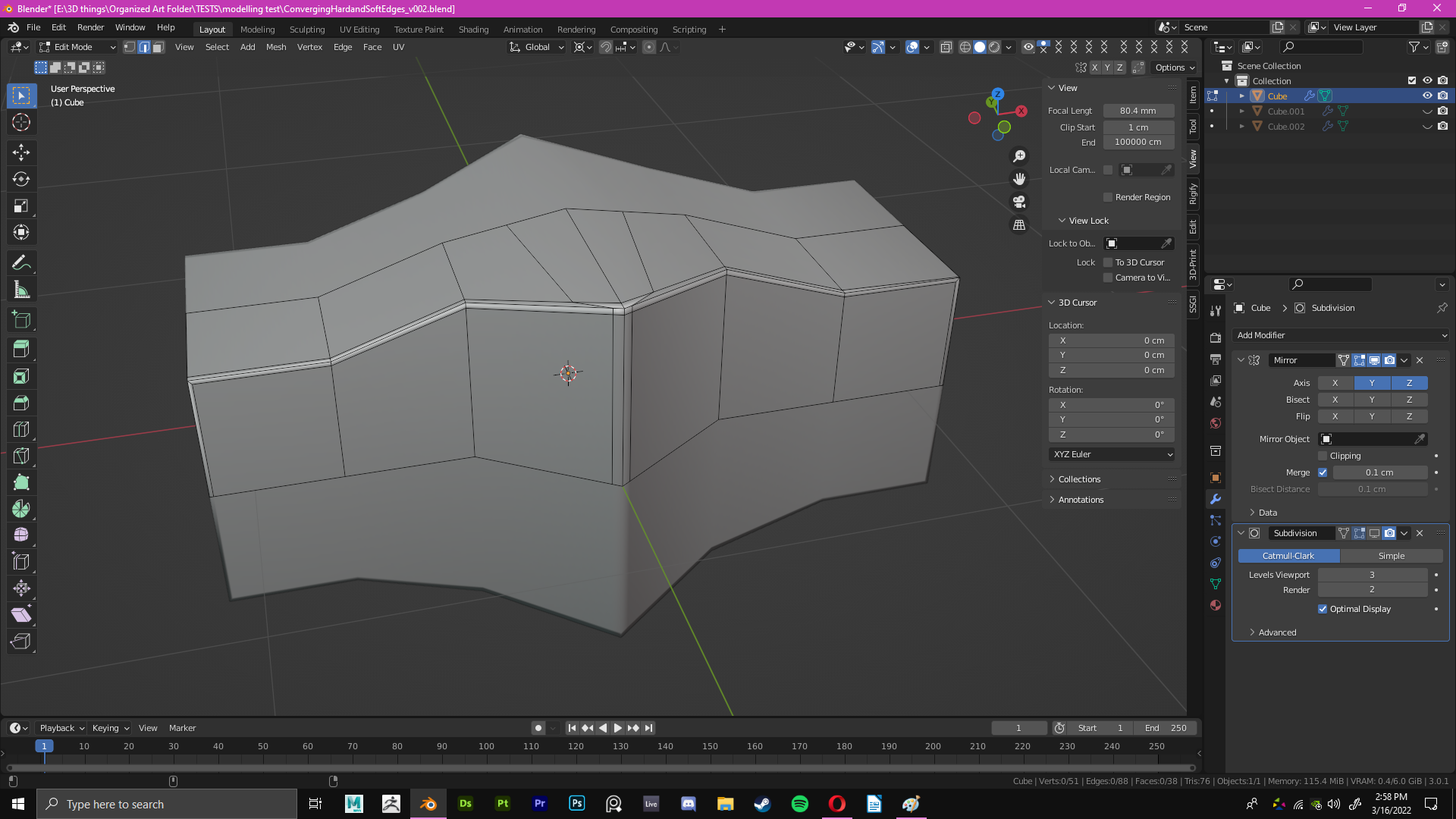Select the Knife tool
1456x819 pixels.
pos(21,456)
